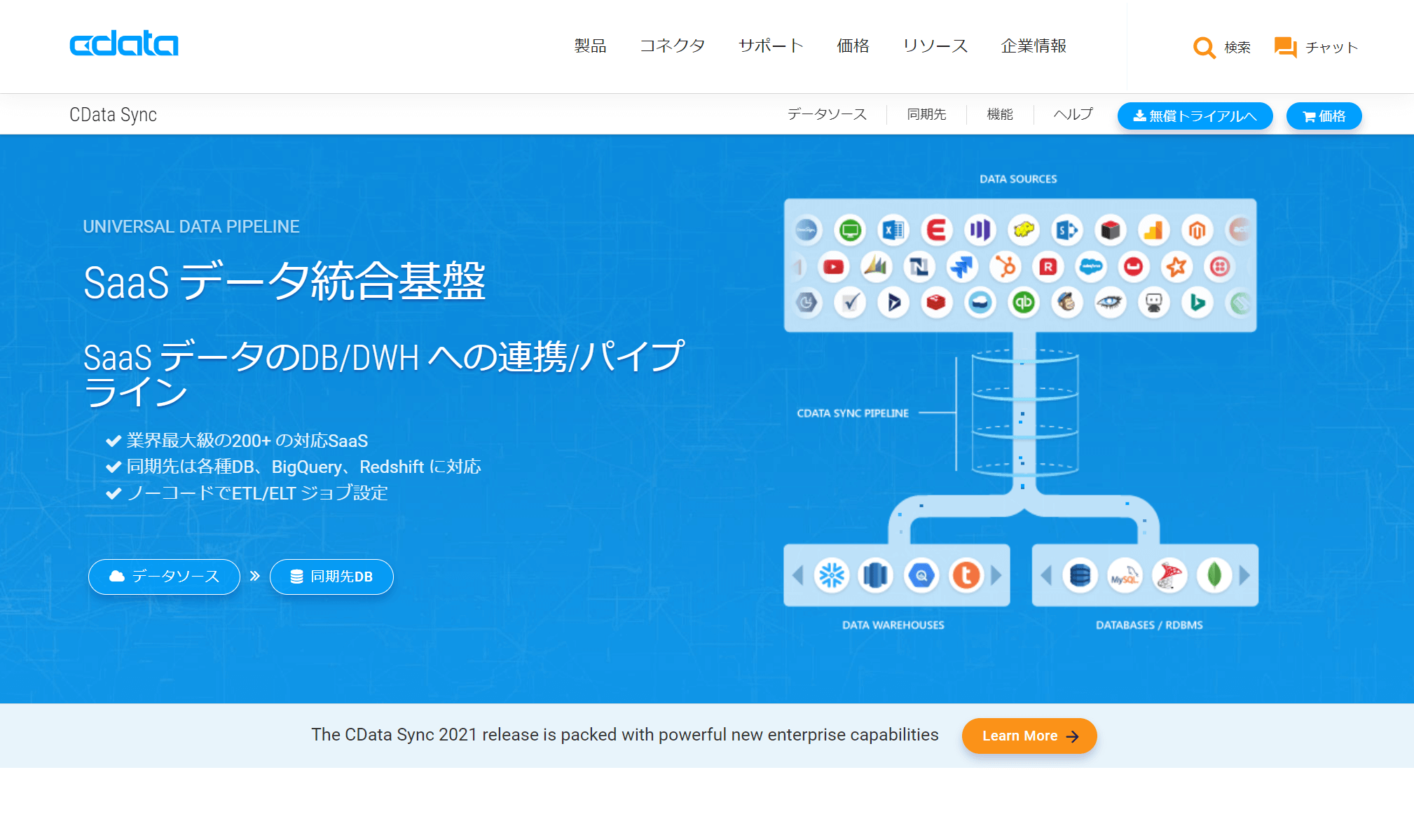Click the Learn More button in the banner
Screen dimensions: 1414x840
point(1029,736)
